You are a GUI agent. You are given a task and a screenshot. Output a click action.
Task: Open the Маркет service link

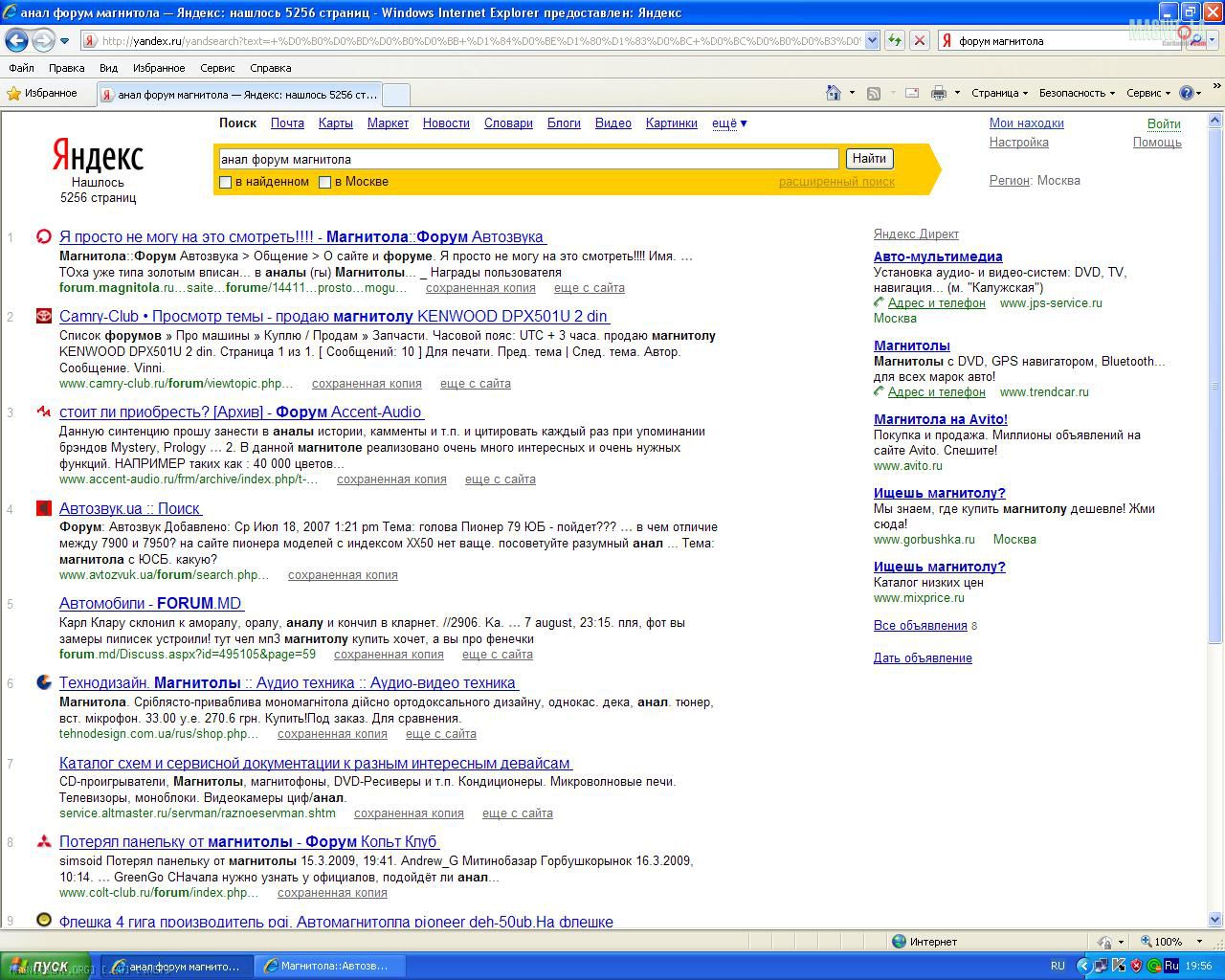388,122
